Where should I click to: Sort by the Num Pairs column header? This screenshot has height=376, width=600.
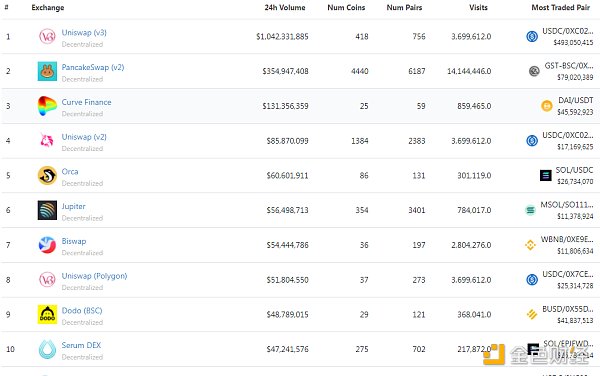point(404,7)
